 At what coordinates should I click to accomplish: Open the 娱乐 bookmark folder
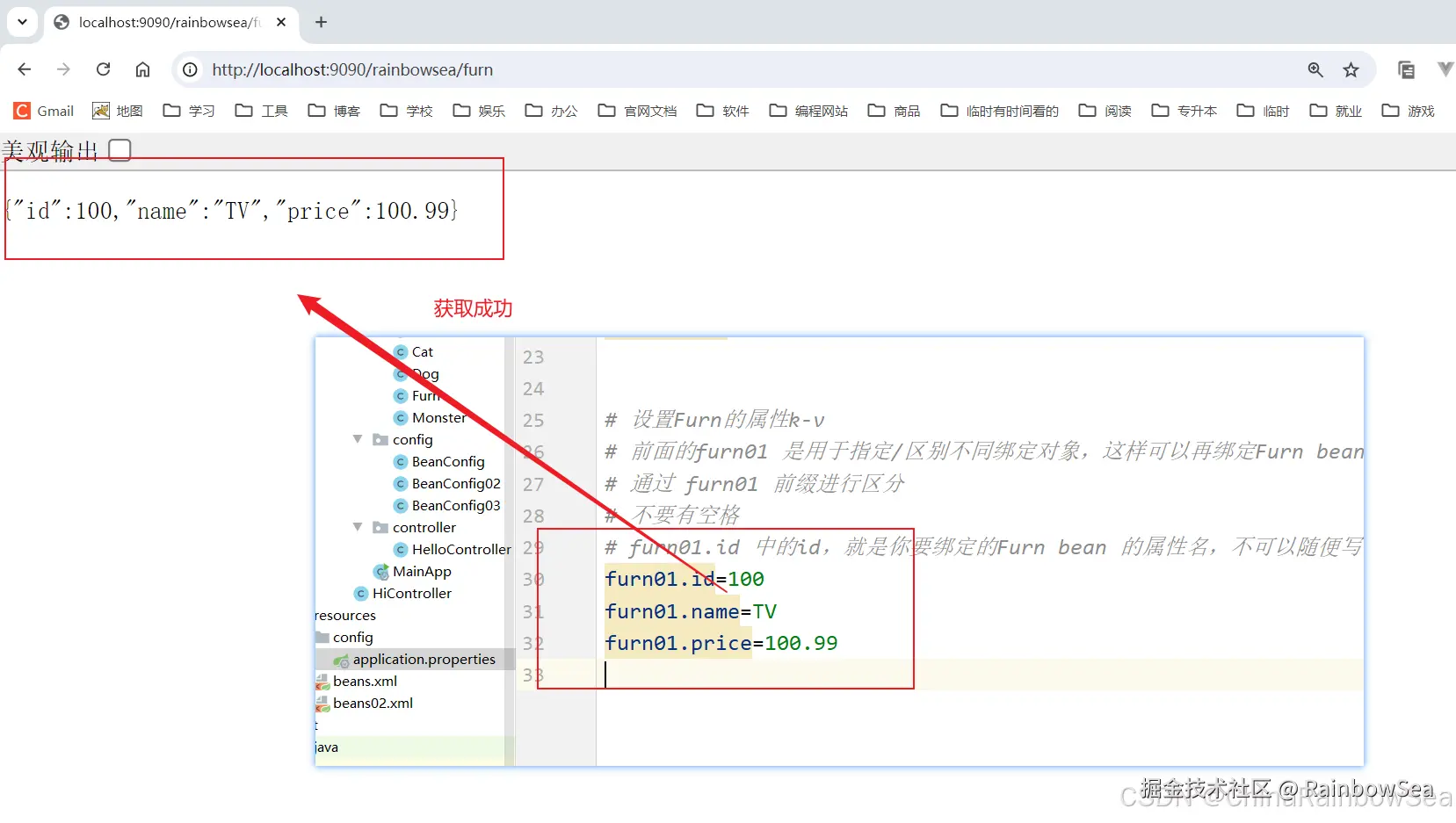click(479, 111)
